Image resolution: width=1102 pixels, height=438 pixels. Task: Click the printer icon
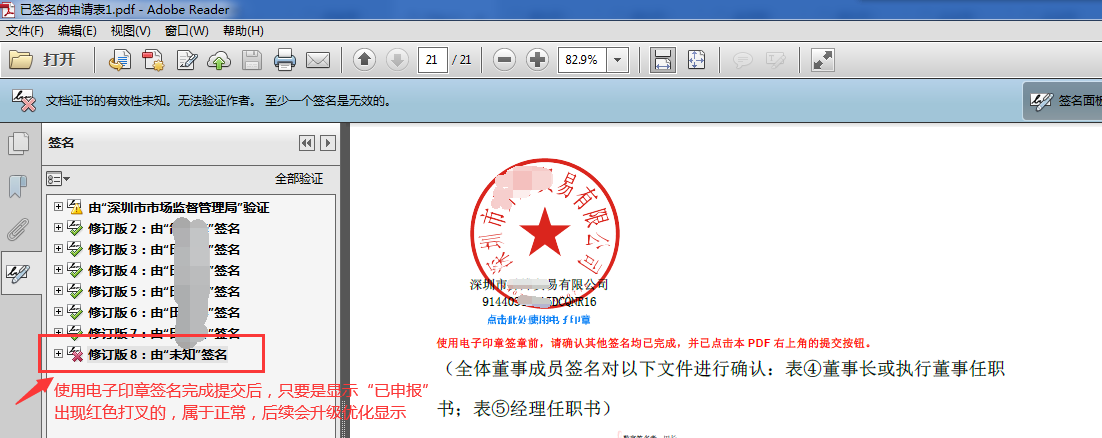[285, 60]
